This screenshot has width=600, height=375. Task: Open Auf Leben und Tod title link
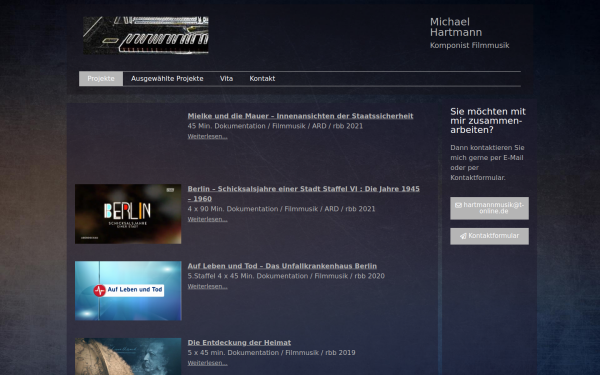[282, 266]
